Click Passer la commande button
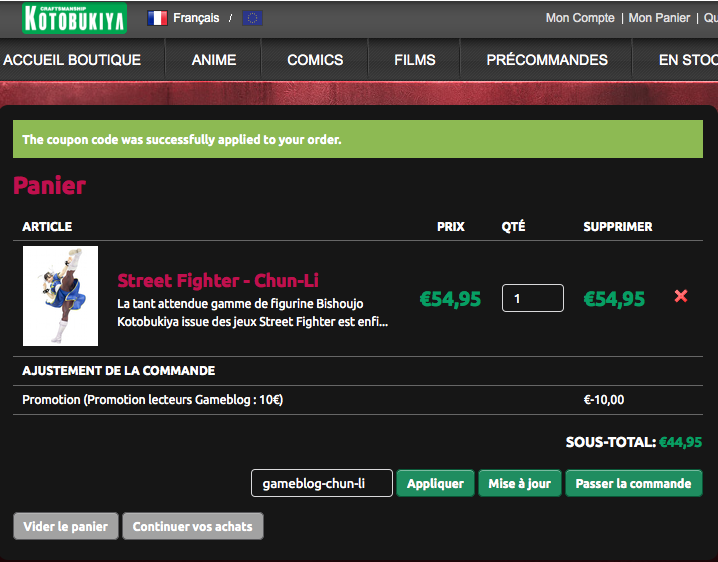The image size is (718, 562). [634, 483]
